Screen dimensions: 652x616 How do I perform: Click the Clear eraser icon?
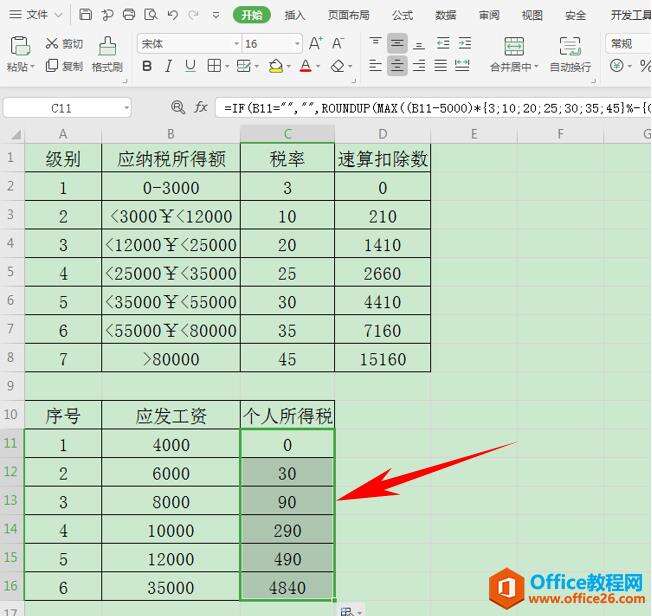pyautogui.click(x=337, y=66)
